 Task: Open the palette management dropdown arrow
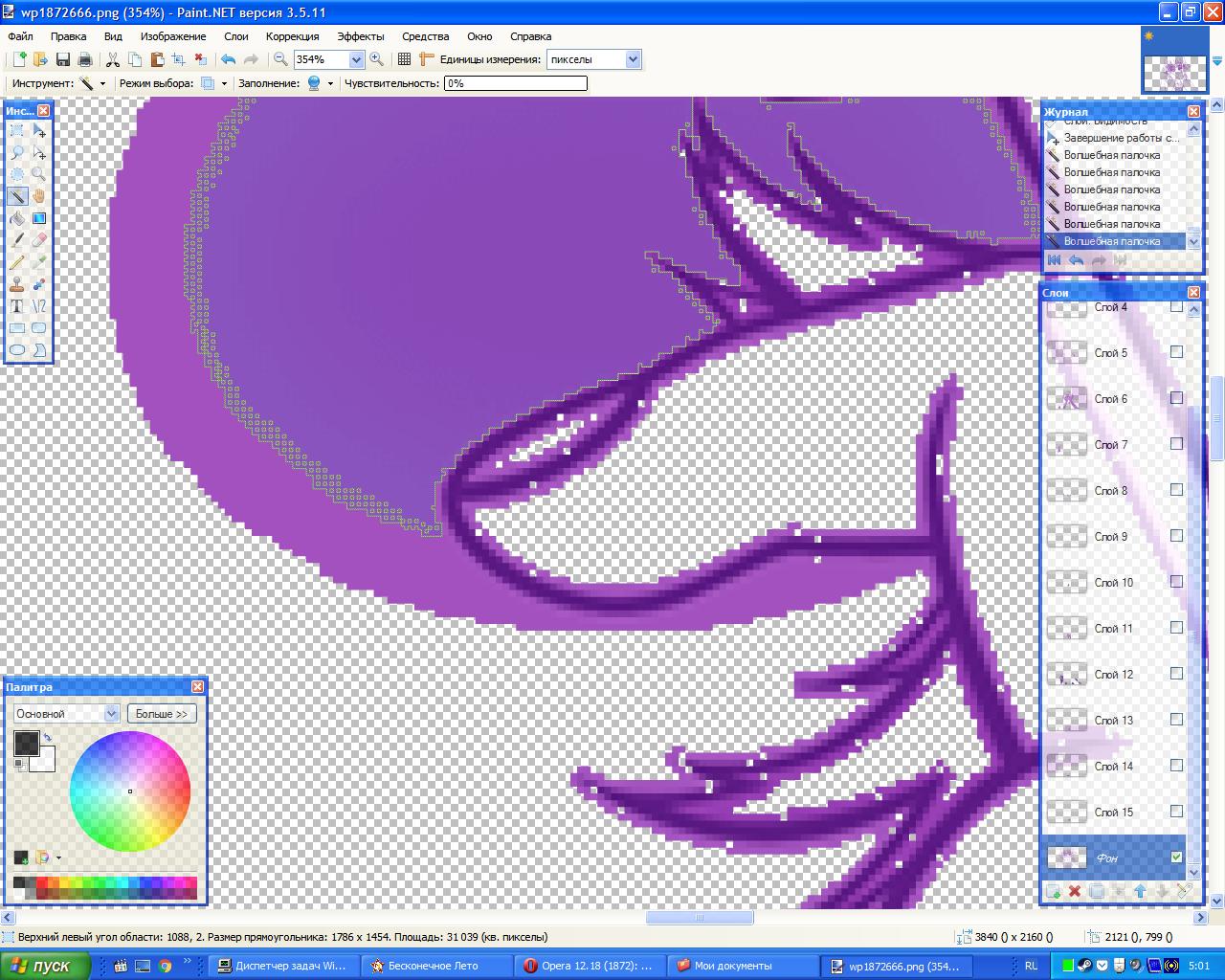pyautogui.click(x=58, y=857)
